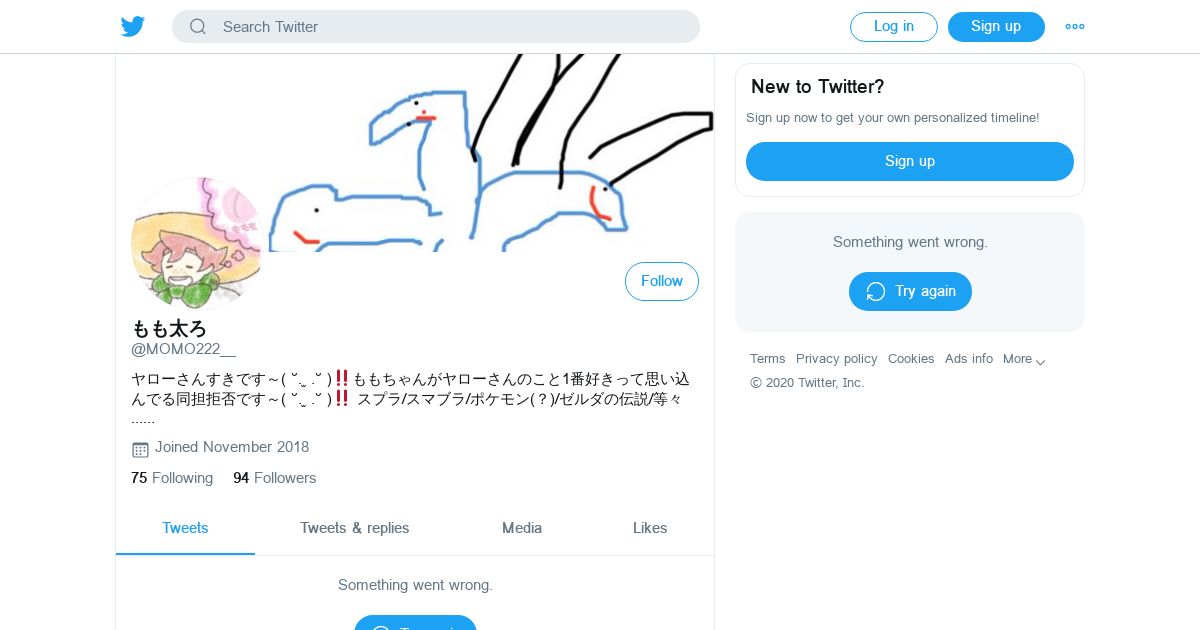Select the Likes tab
The image size is (1200, 630).
click(x=650, y=528)
